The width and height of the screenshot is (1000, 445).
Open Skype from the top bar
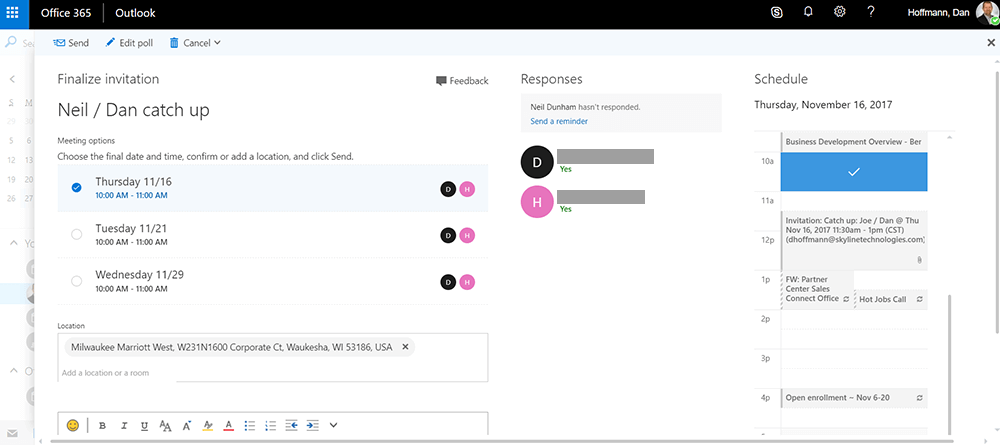[777, 13]
